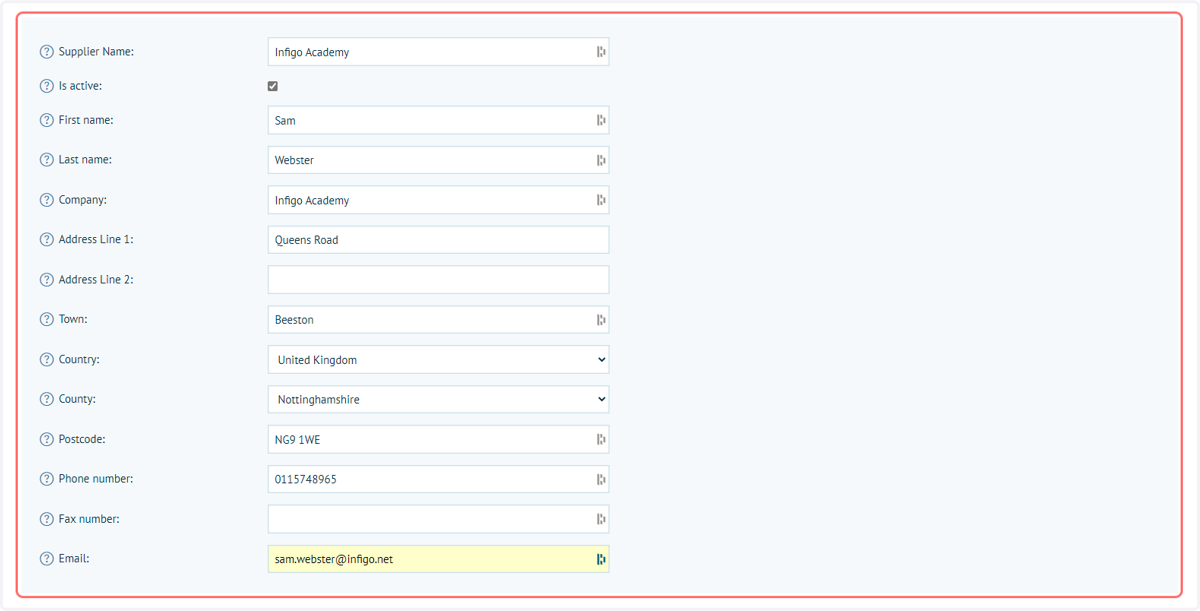Click the "Fax number:" label text
The width and height of the screenshot is (1200, 611).
point(89,519)
